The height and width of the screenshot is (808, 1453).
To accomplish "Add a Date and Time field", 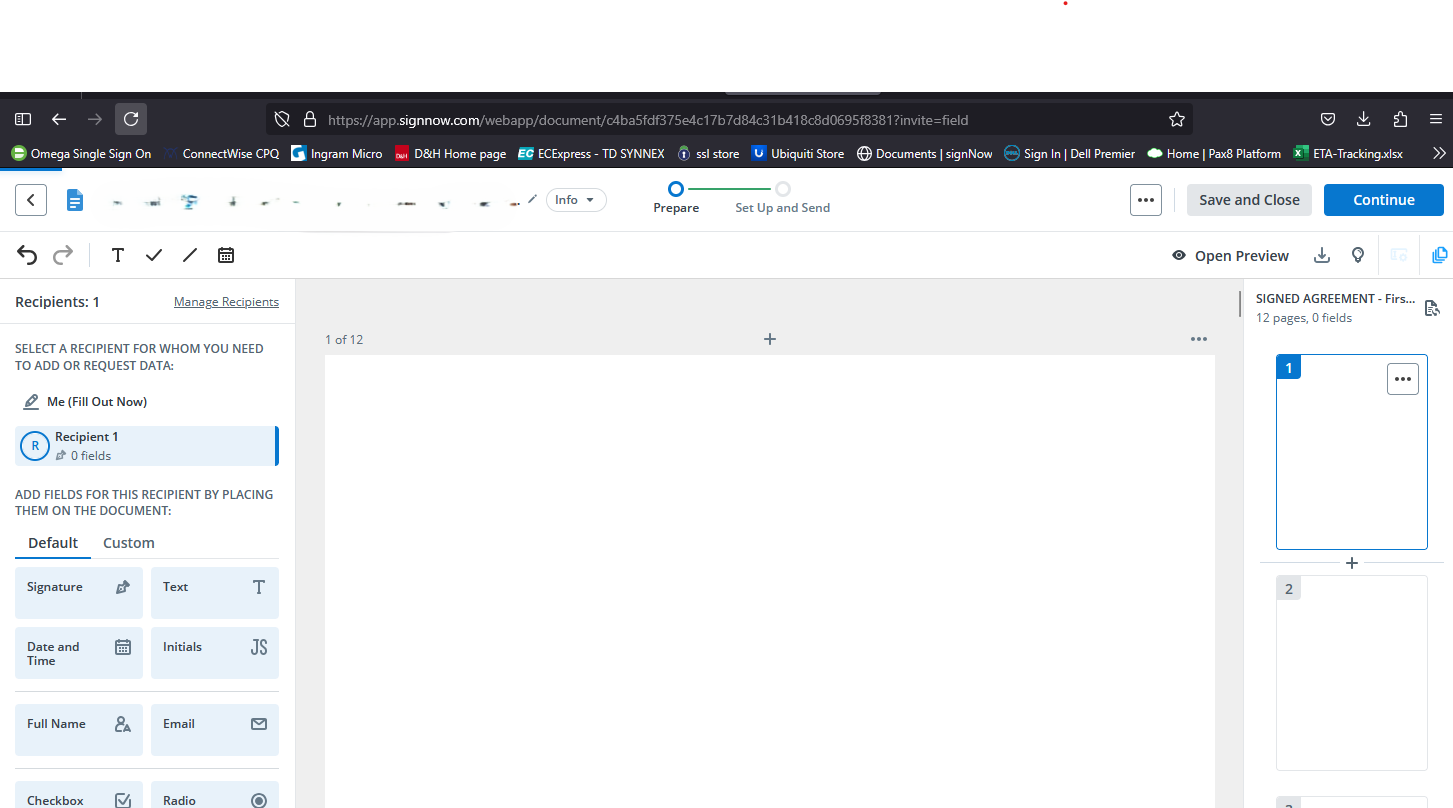I will [x=79, y=653].
